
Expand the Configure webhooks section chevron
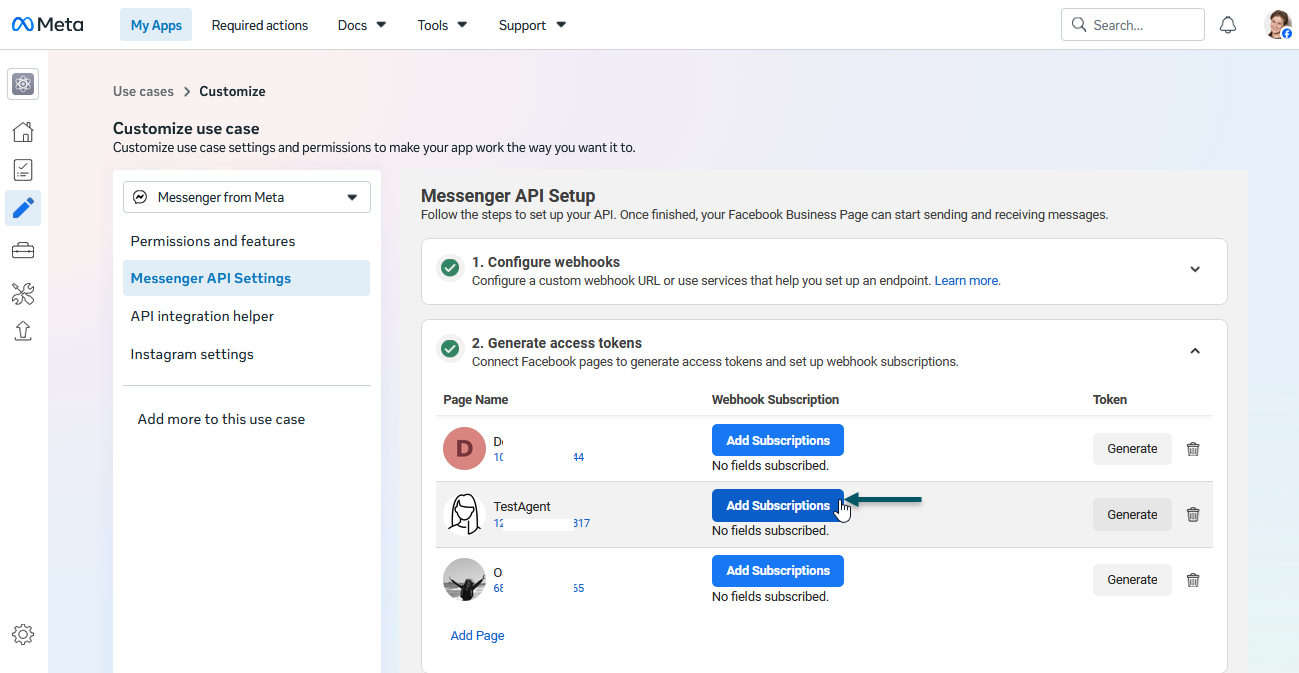pos(1195,269)
